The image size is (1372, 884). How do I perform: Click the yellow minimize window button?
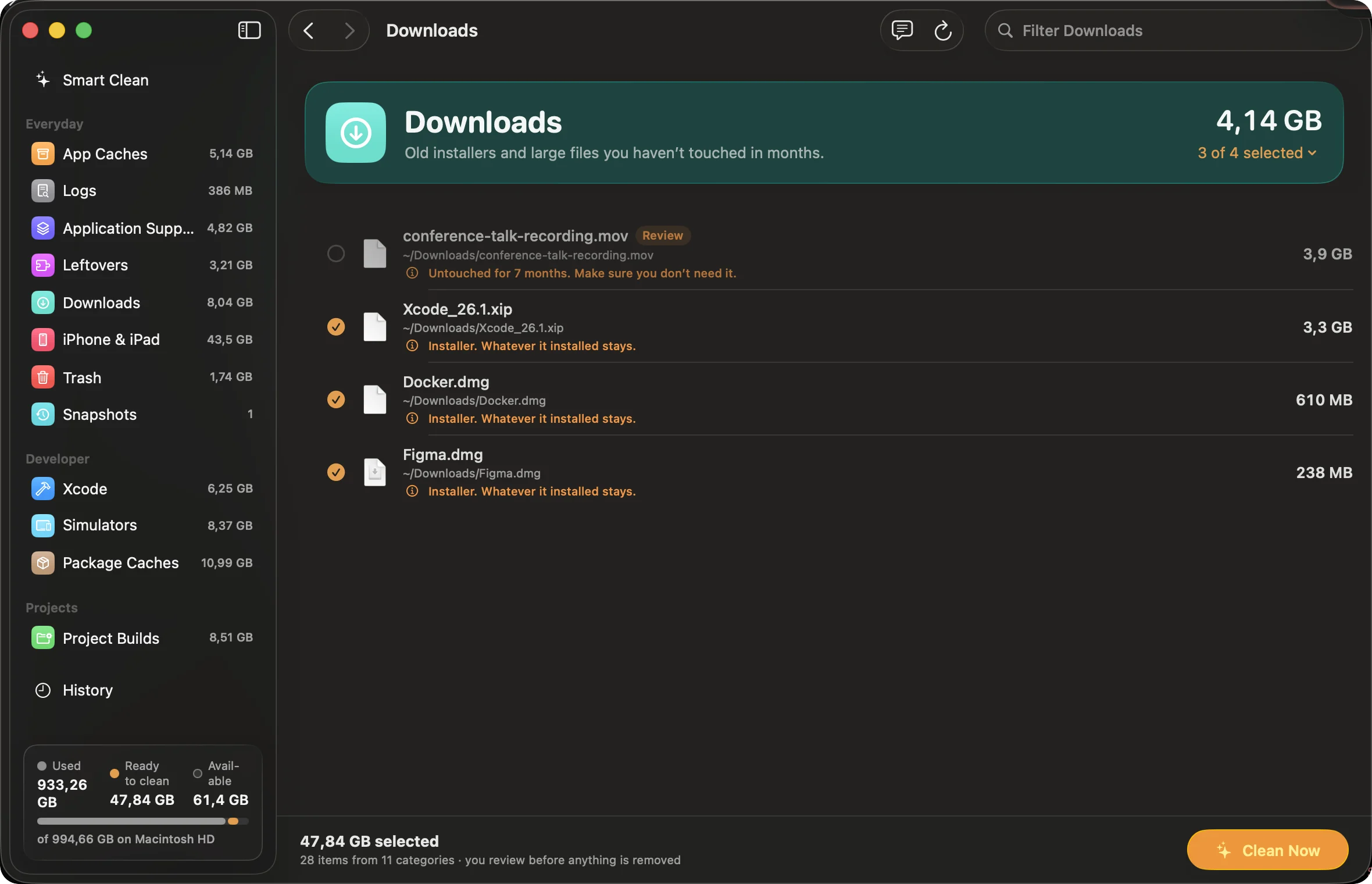point(57,30)
